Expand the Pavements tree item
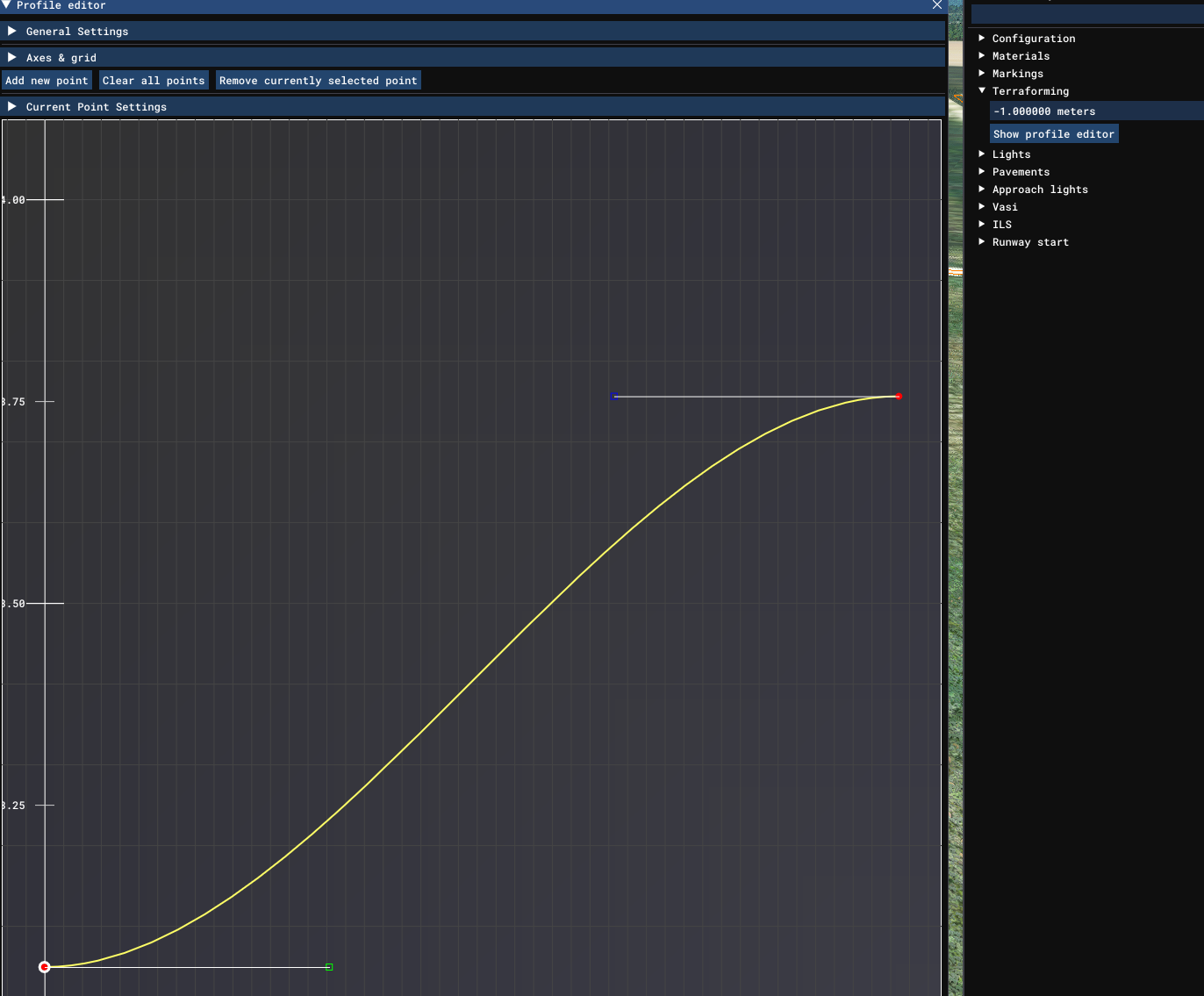The image size is (1204, 996). click(x=982, y=171)
